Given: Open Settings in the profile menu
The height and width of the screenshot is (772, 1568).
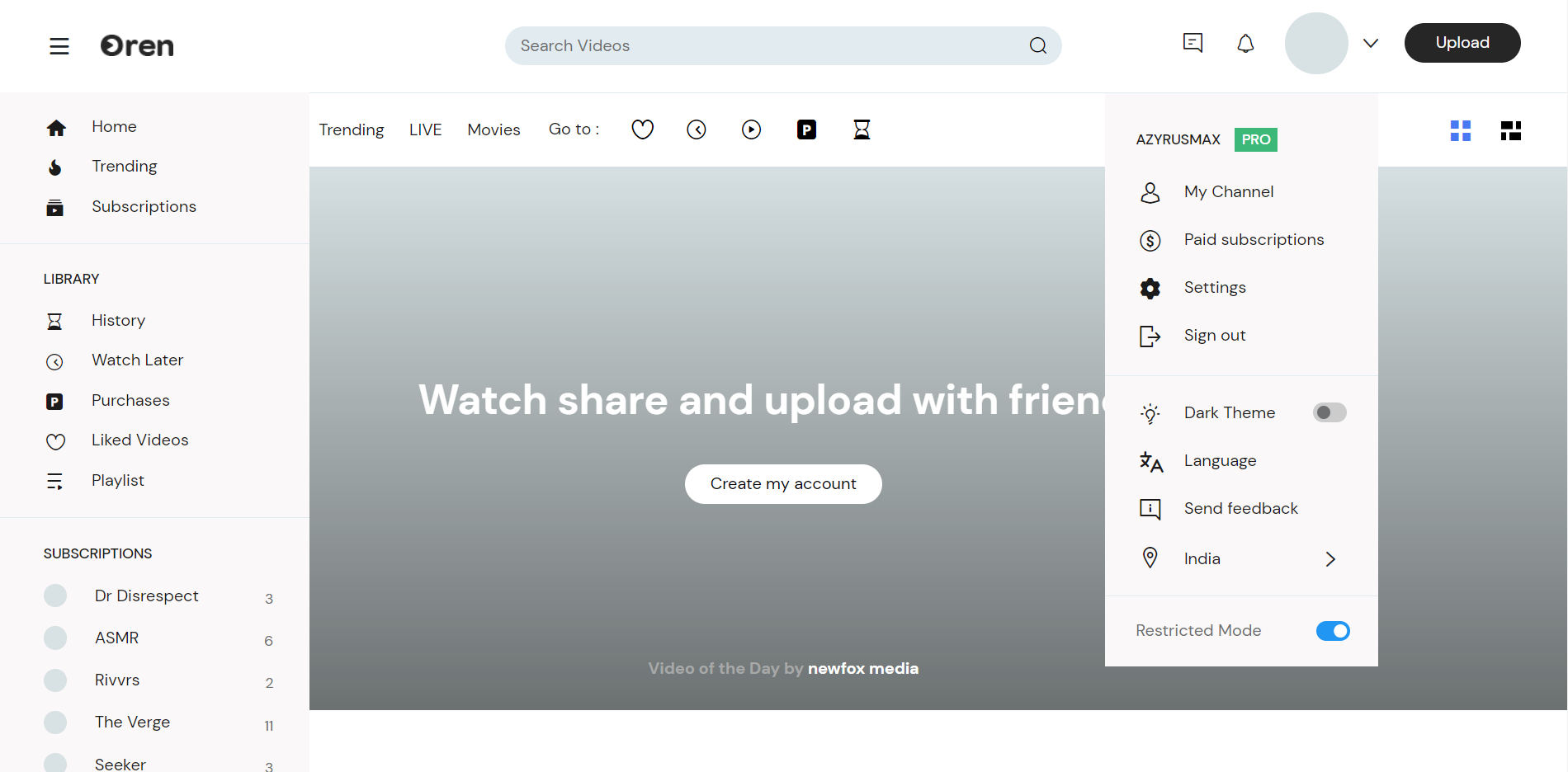Looking at the screenshot, I should pos(1214,288).
